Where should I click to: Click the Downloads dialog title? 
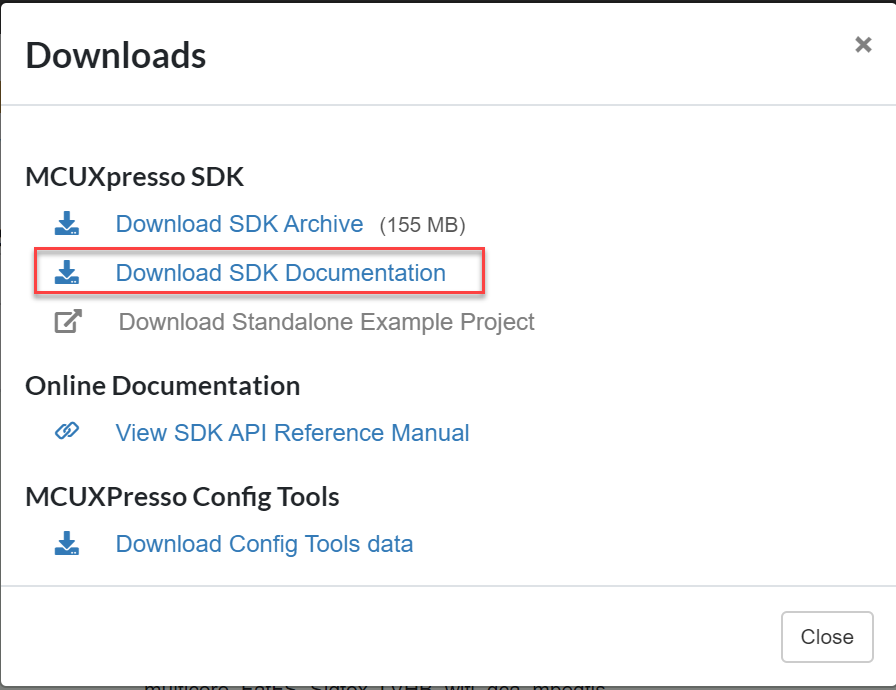[x=116, y=55]
